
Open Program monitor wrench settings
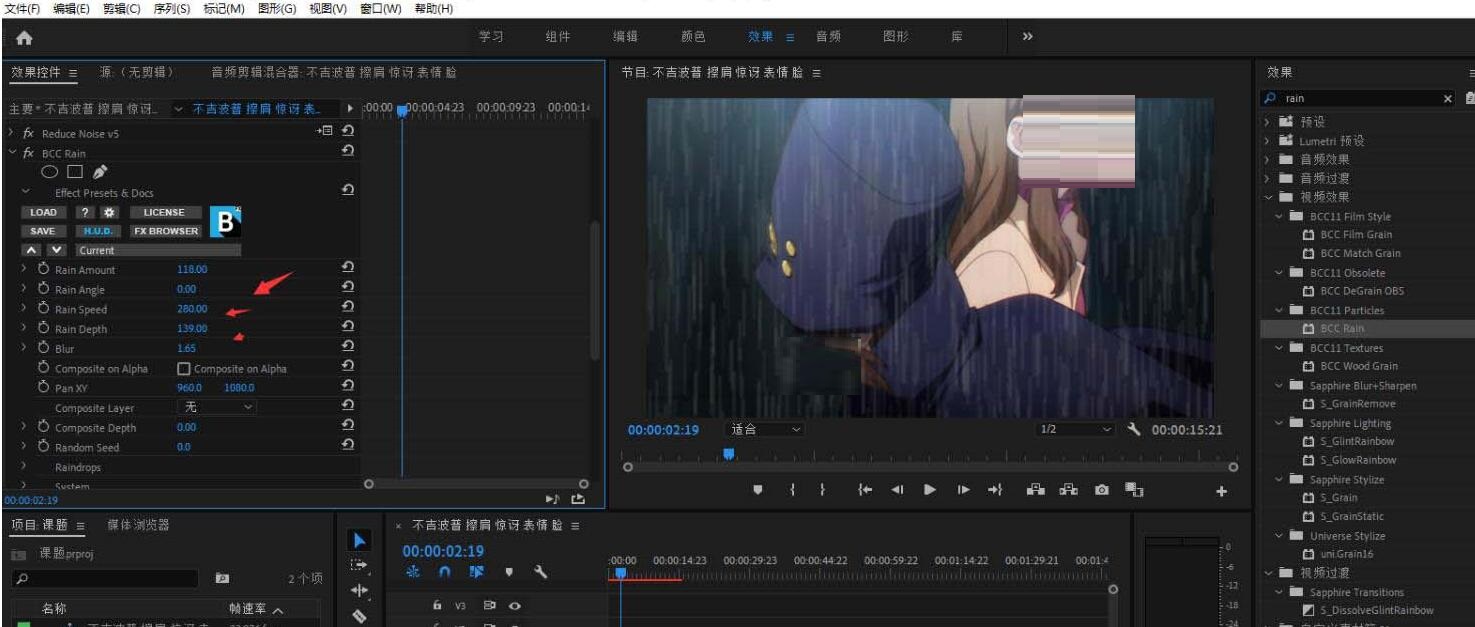click(x=1134, y=429)
